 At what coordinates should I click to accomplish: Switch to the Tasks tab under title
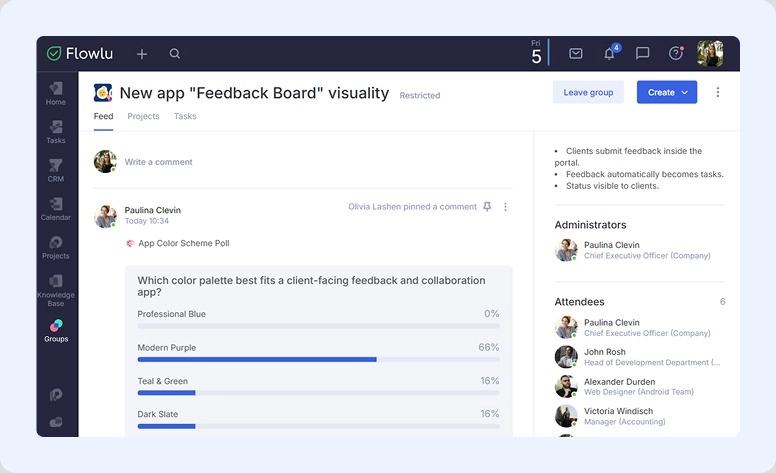click(x=185, y=116)
